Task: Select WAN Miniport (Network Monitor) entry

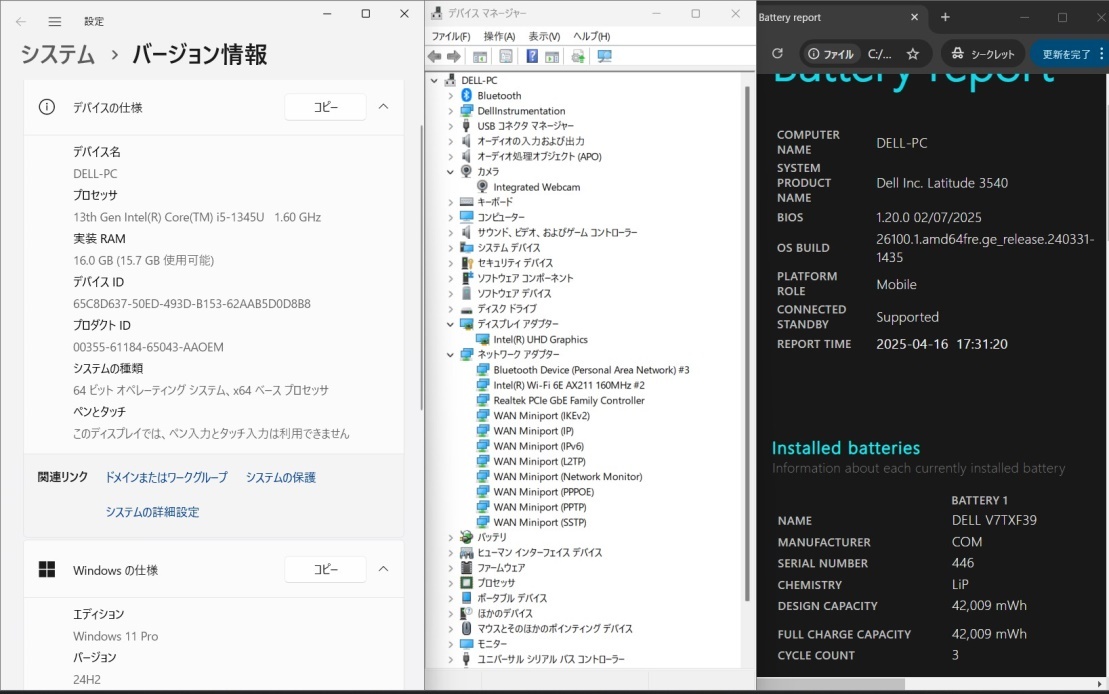Action: 568,477
